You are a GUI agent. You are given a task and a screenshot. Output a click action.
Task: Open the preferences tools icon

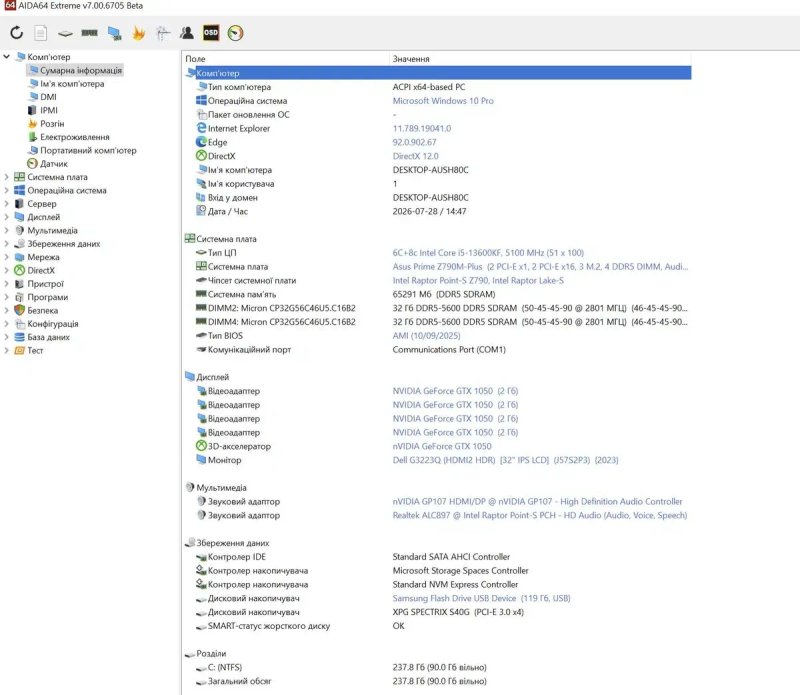[163, 33]
